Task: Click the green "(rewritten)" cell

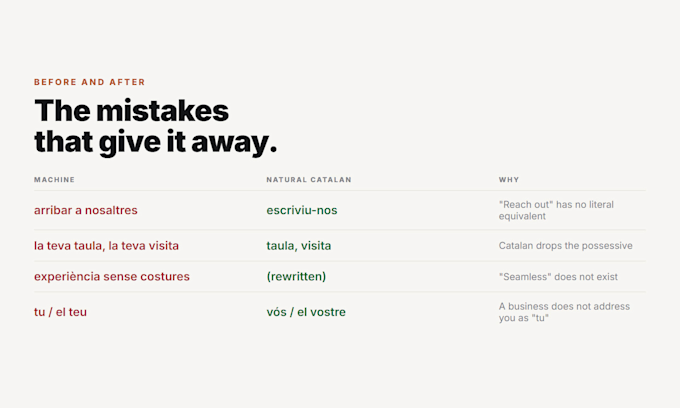Action: click(x=296, y=277)
